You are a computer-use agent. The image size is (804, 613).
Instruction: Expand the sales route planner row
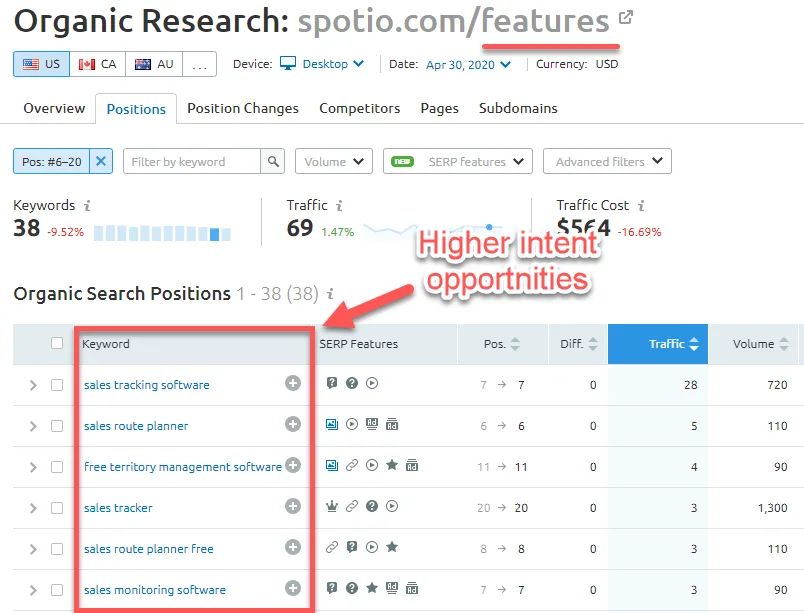(33, 426)
